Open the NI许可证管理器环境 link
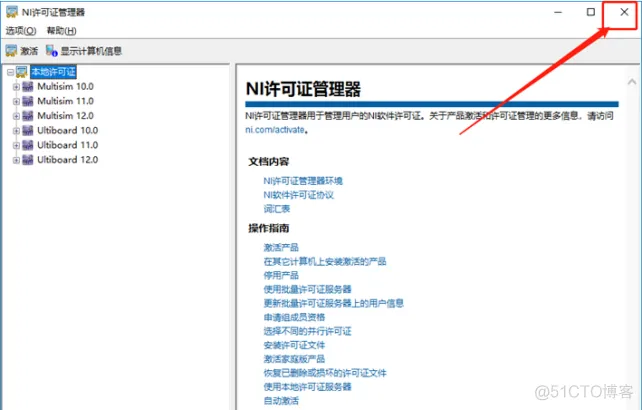Viewport: 643px width, 410px height. [x=303, y=181]
